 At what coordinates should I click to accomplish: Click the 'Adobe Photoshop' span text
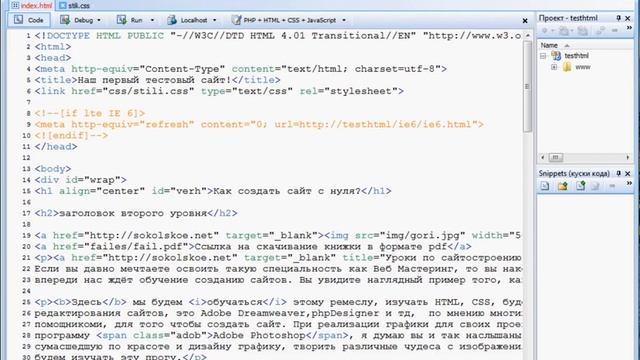coord(259,336)
